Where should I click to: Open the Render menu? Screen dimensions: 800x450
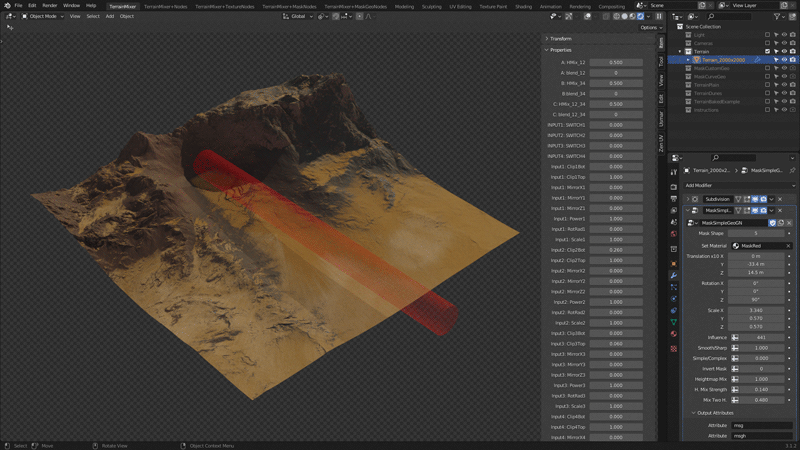coord(49,6)
